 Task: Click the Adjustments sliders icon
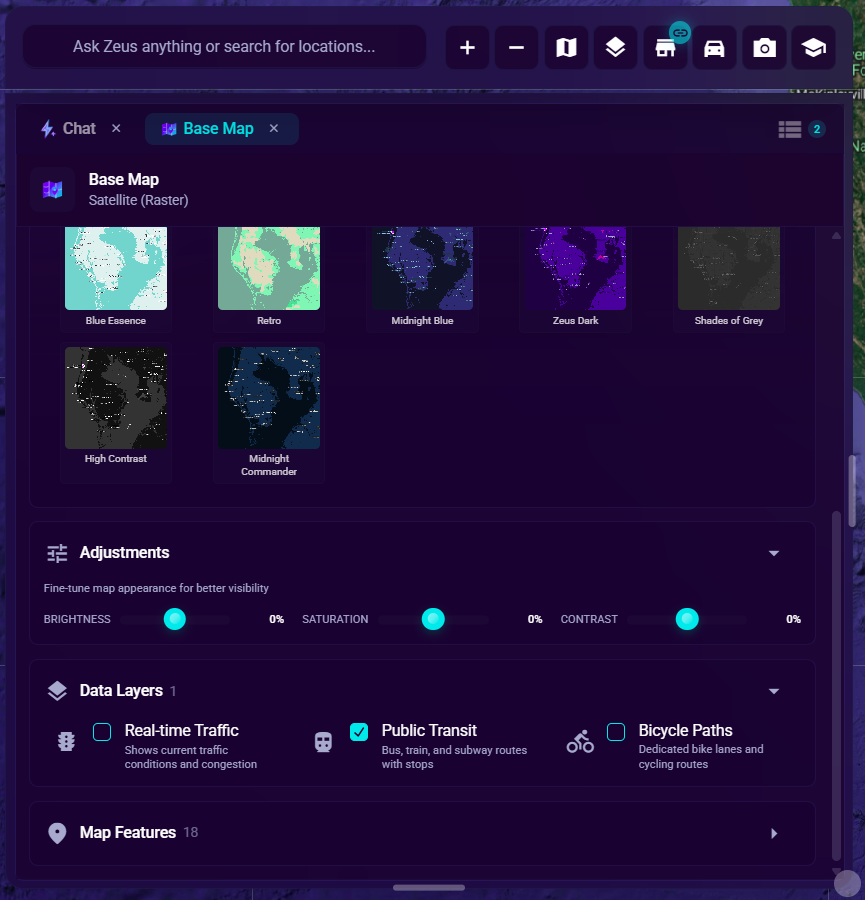point(57,553)
